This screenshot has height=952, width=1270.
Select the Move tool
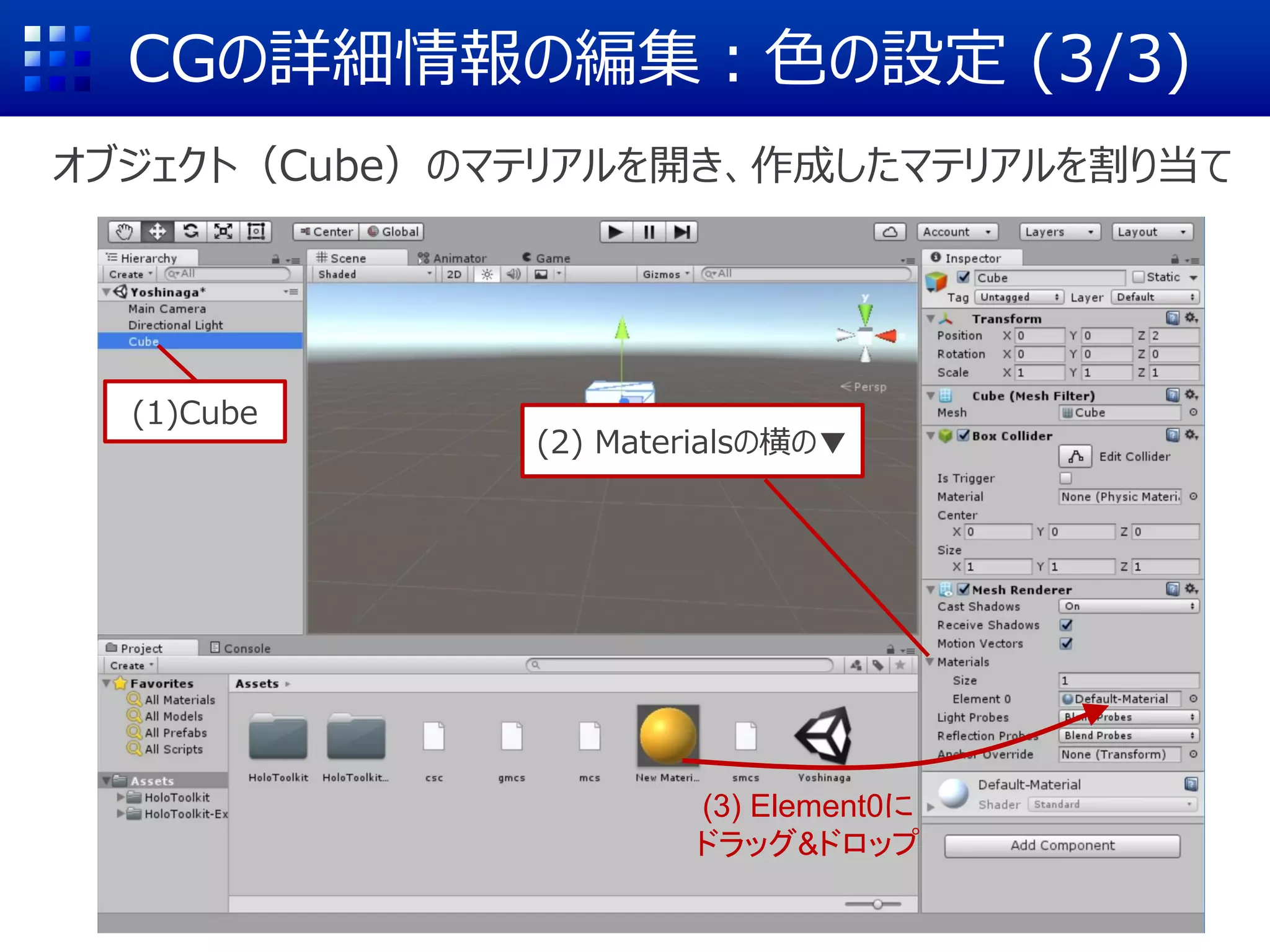pyautogui.click(x=158, y=232)
